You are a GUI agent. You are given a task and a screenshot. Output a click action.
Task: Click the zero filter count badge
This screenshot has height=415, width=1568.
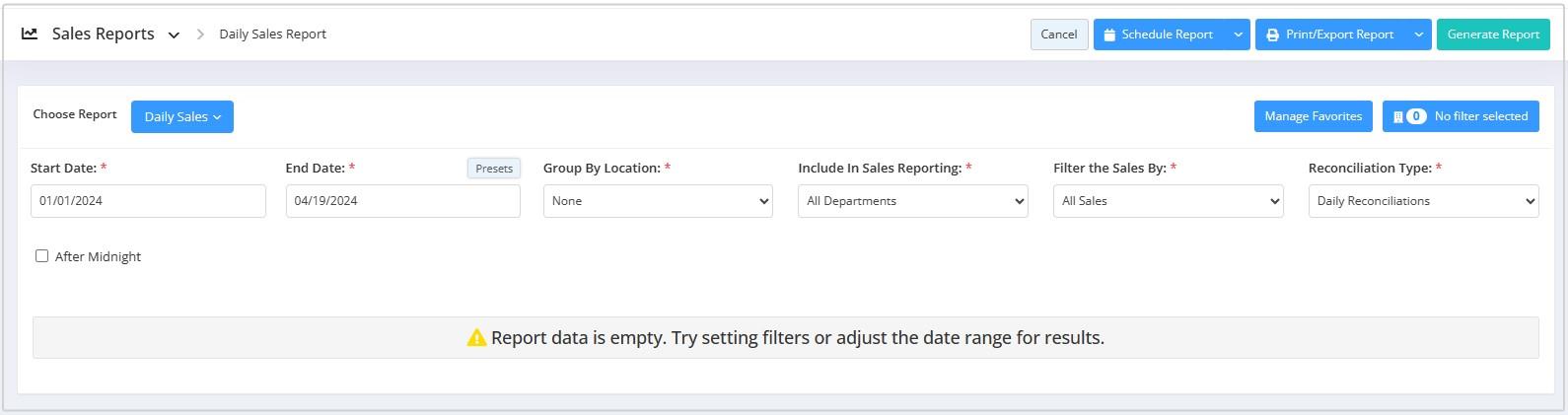coord(1416,116)
